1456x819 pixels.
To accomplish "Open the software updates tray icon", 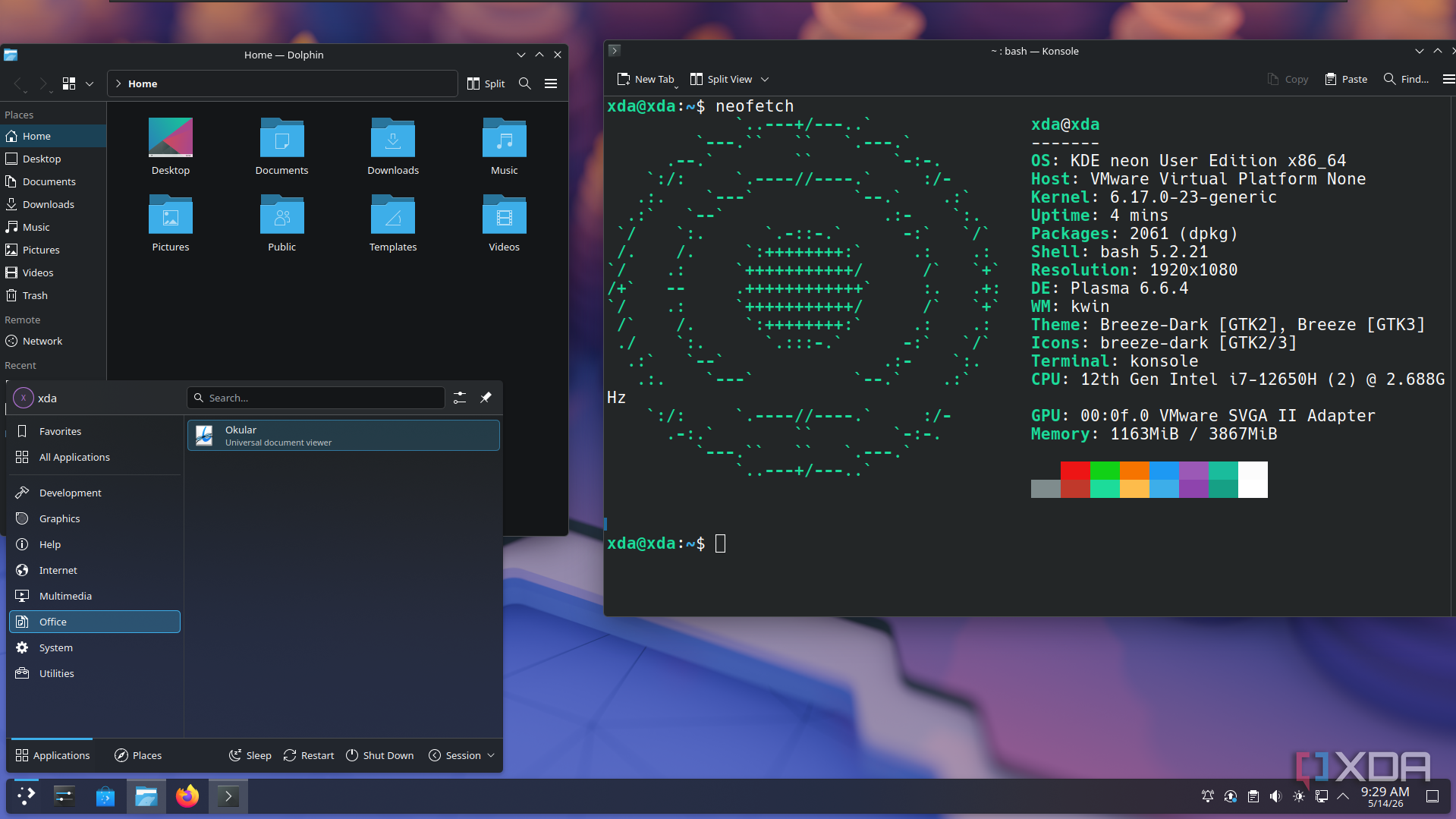I will click(1231, 796).
